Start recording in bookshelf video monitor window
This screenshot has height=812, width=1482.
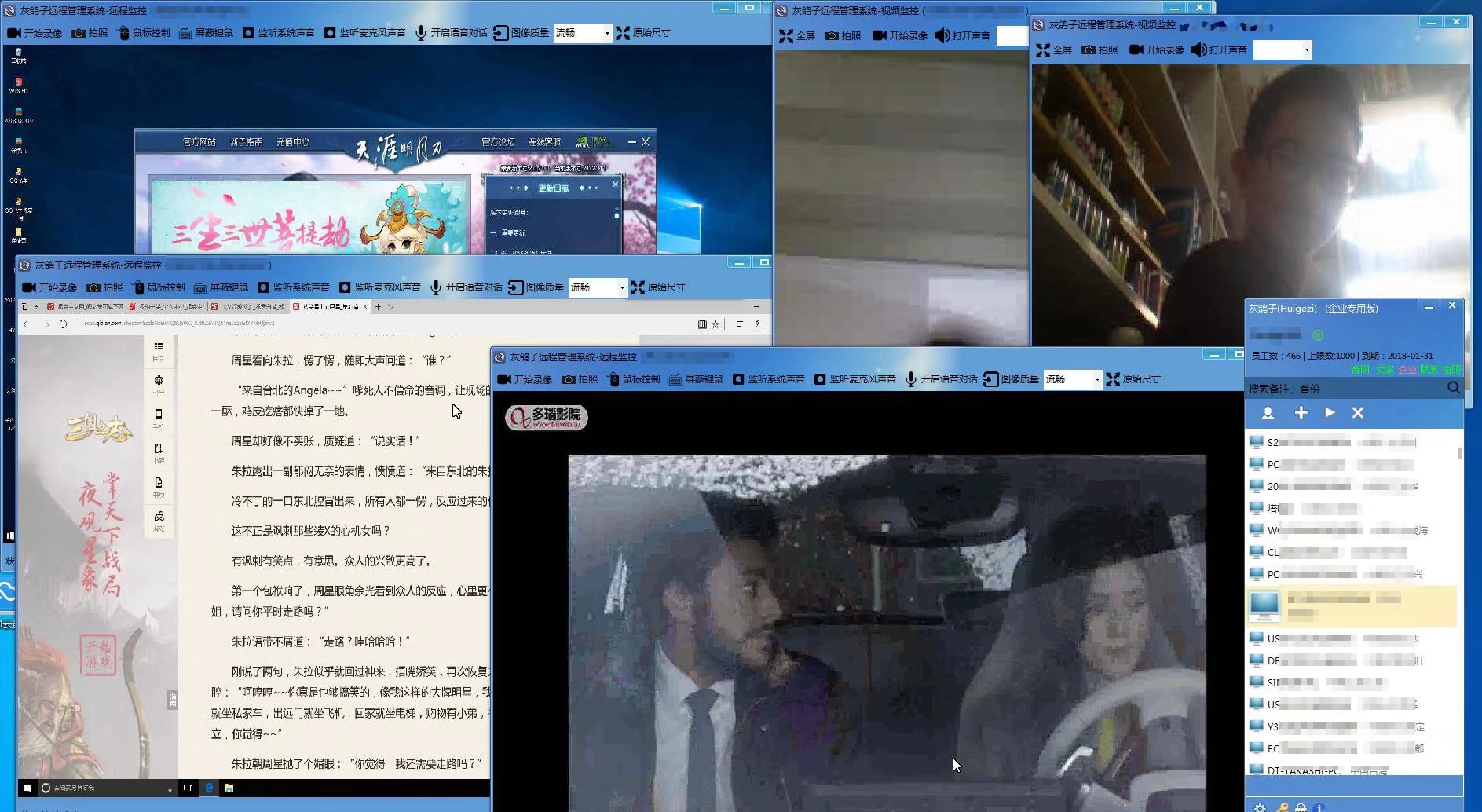click(1157, 50)
